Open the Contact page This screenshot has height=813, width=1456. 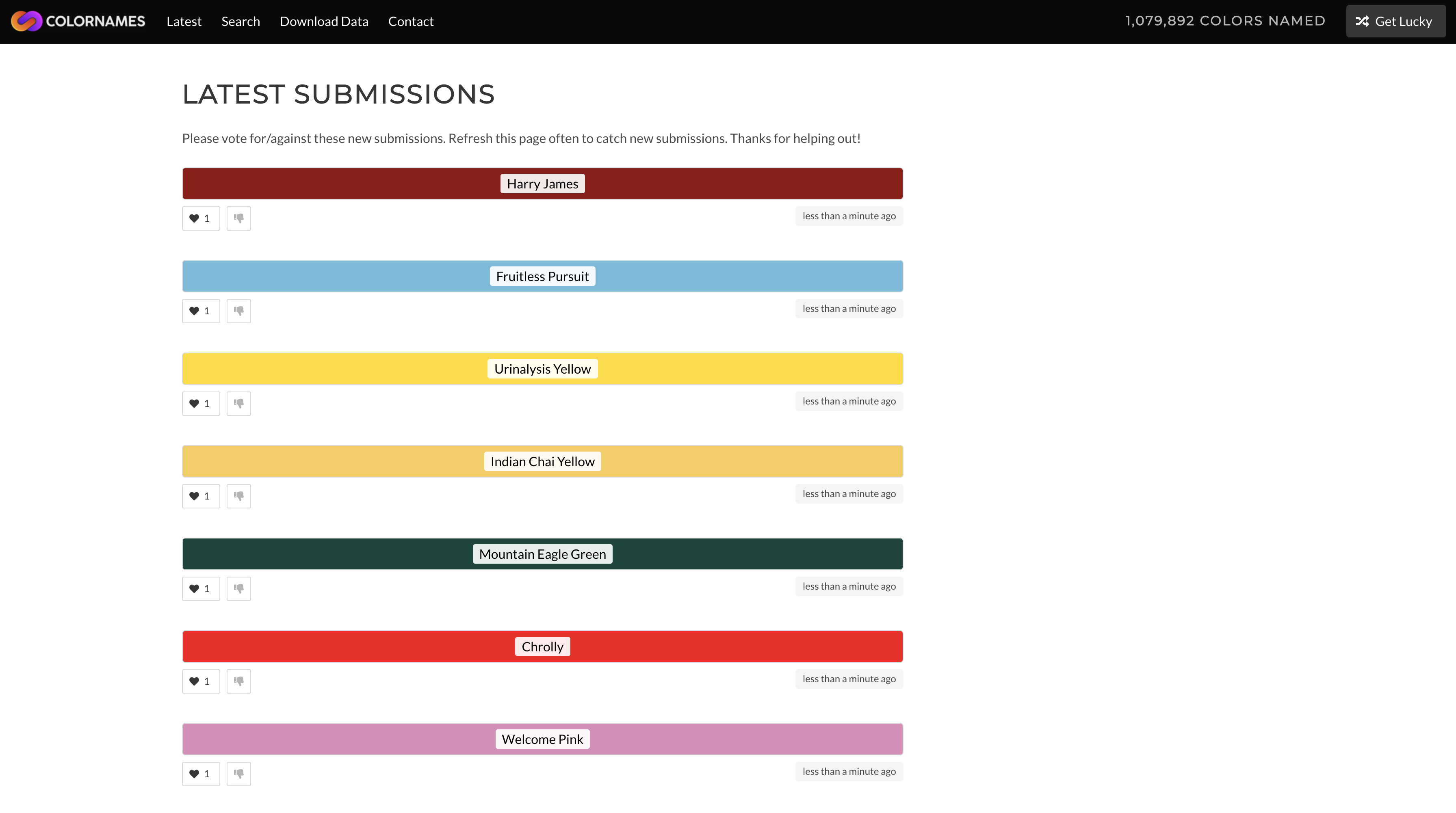[x=410, y=21]
